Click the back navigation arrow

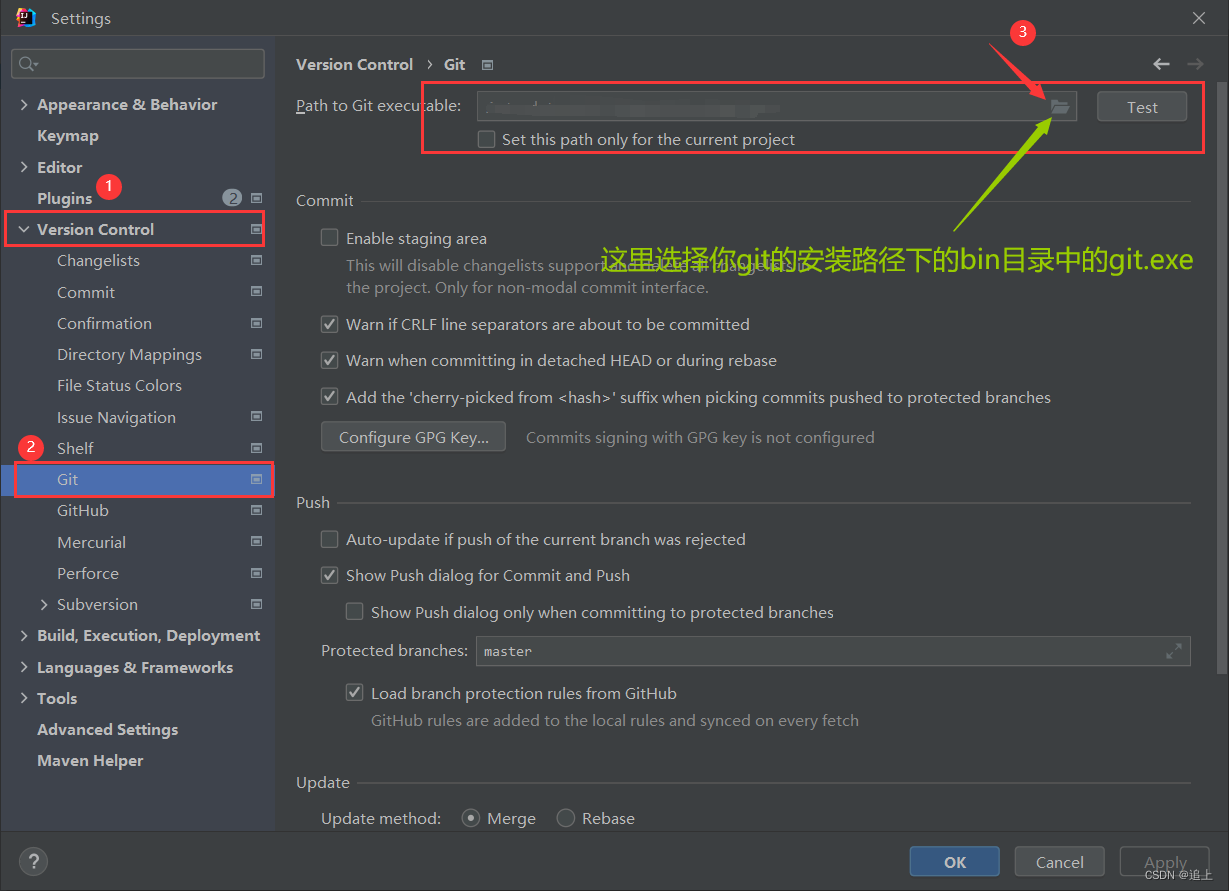coord(1161,63)
